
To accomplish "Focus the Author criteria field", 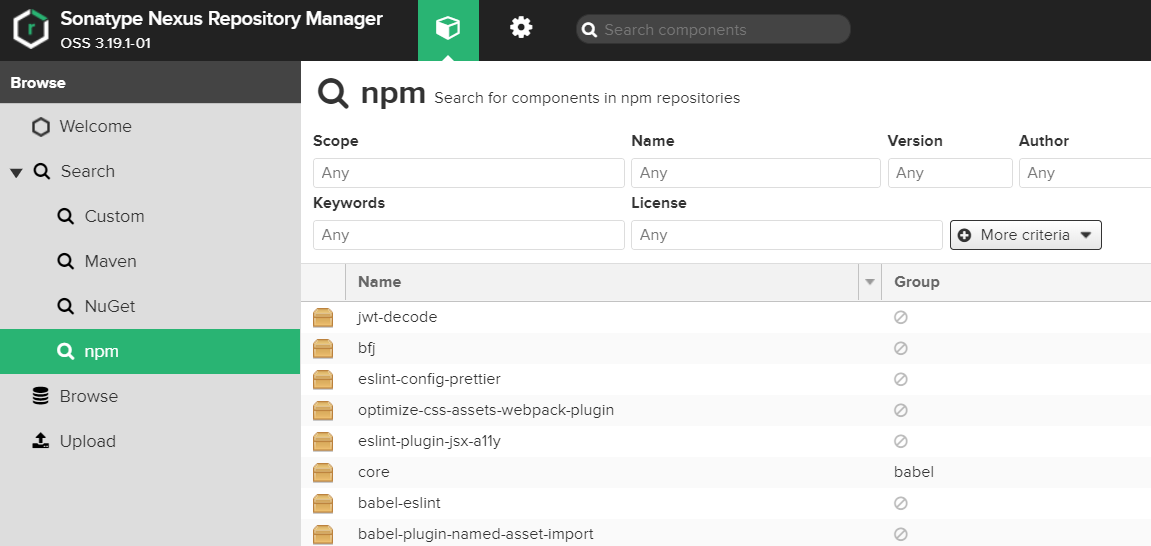I will click(x=1085, y=172).
